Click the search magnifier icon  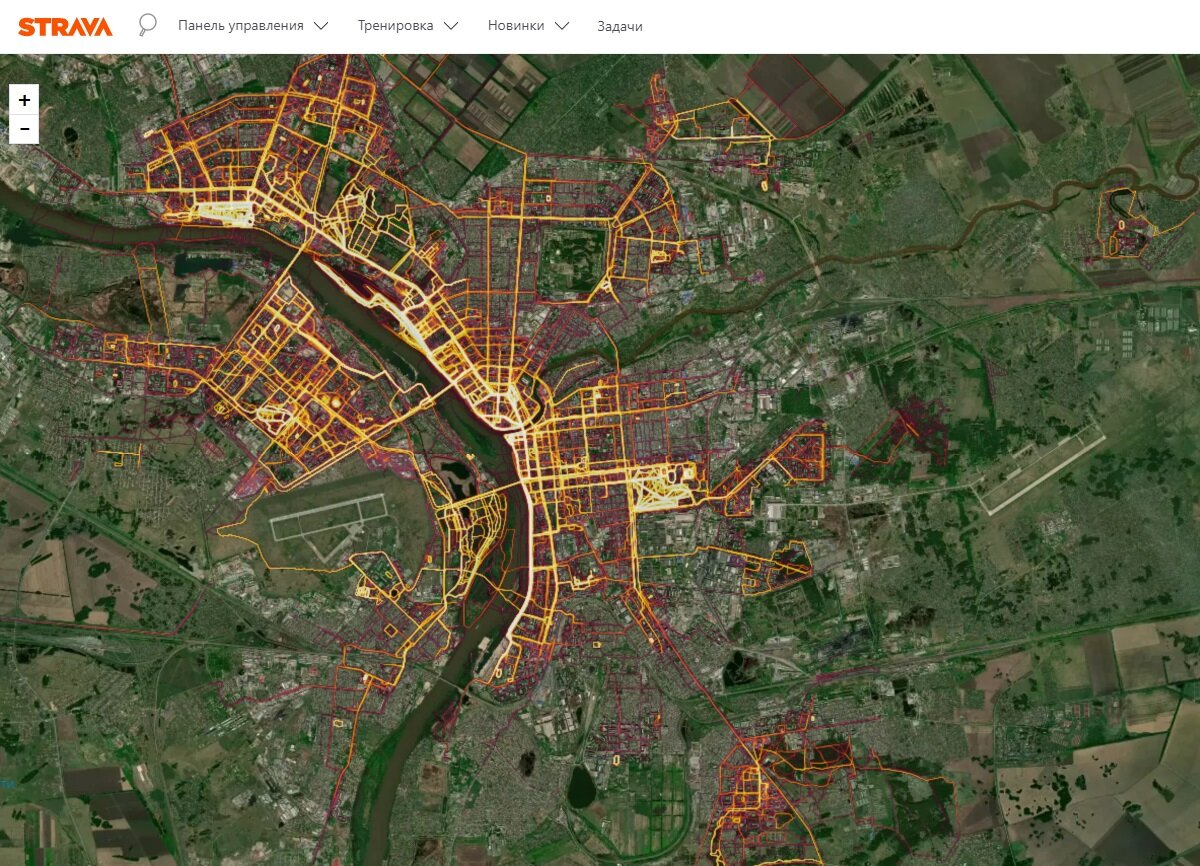(148, 24)
